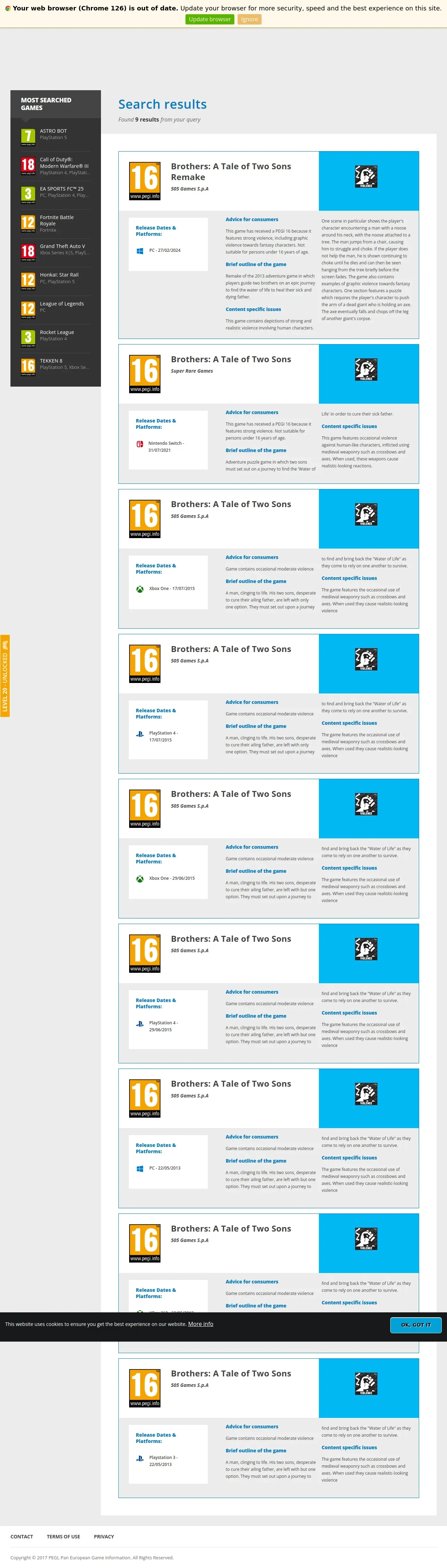The width and height of the screenshot is (447, 1568).
Task: Click the Super Rare Games card's Violence icon
Action: (x=366, y=370)
